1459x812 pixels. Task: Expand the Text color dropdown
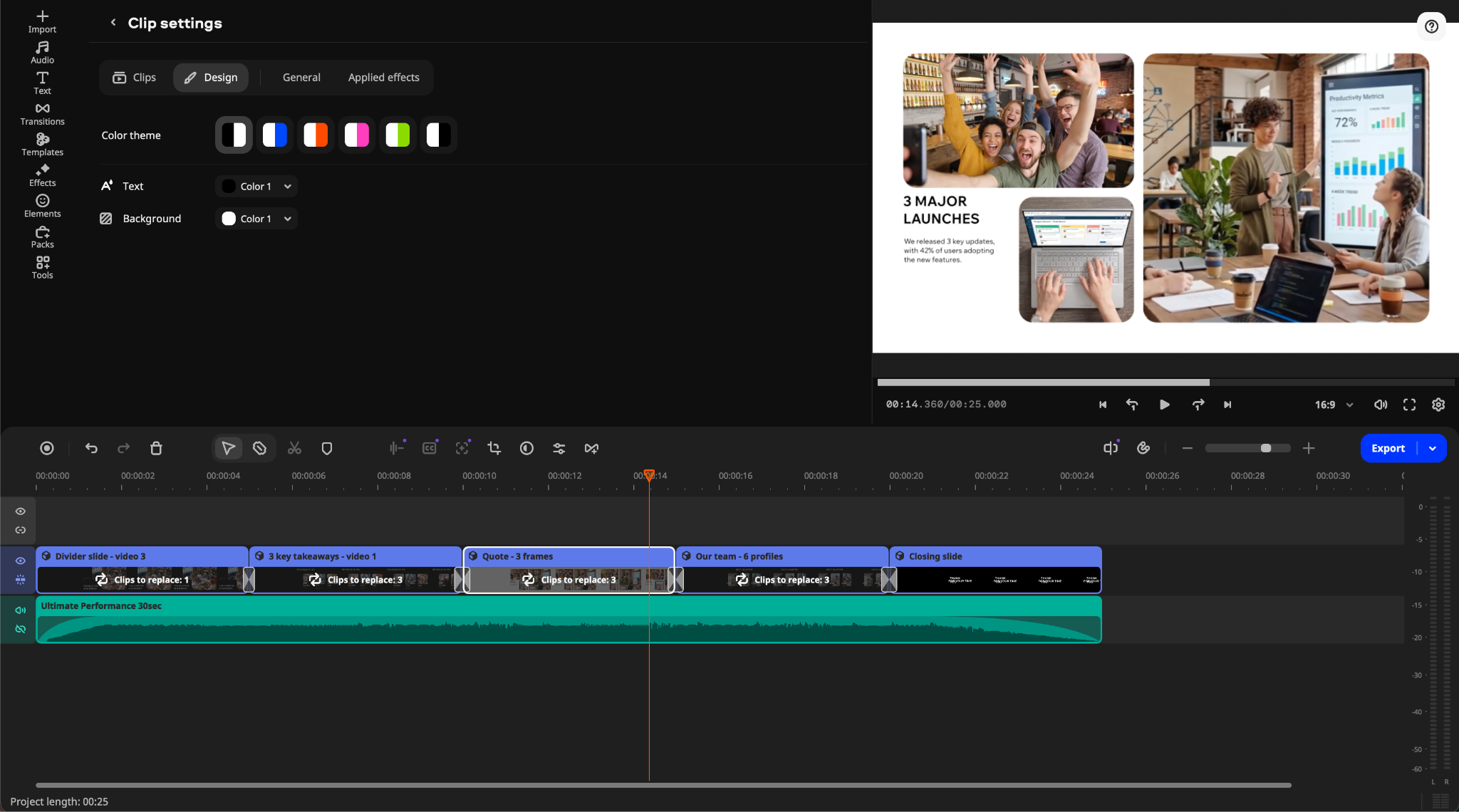pyautogui.click(x=256, y=186)
